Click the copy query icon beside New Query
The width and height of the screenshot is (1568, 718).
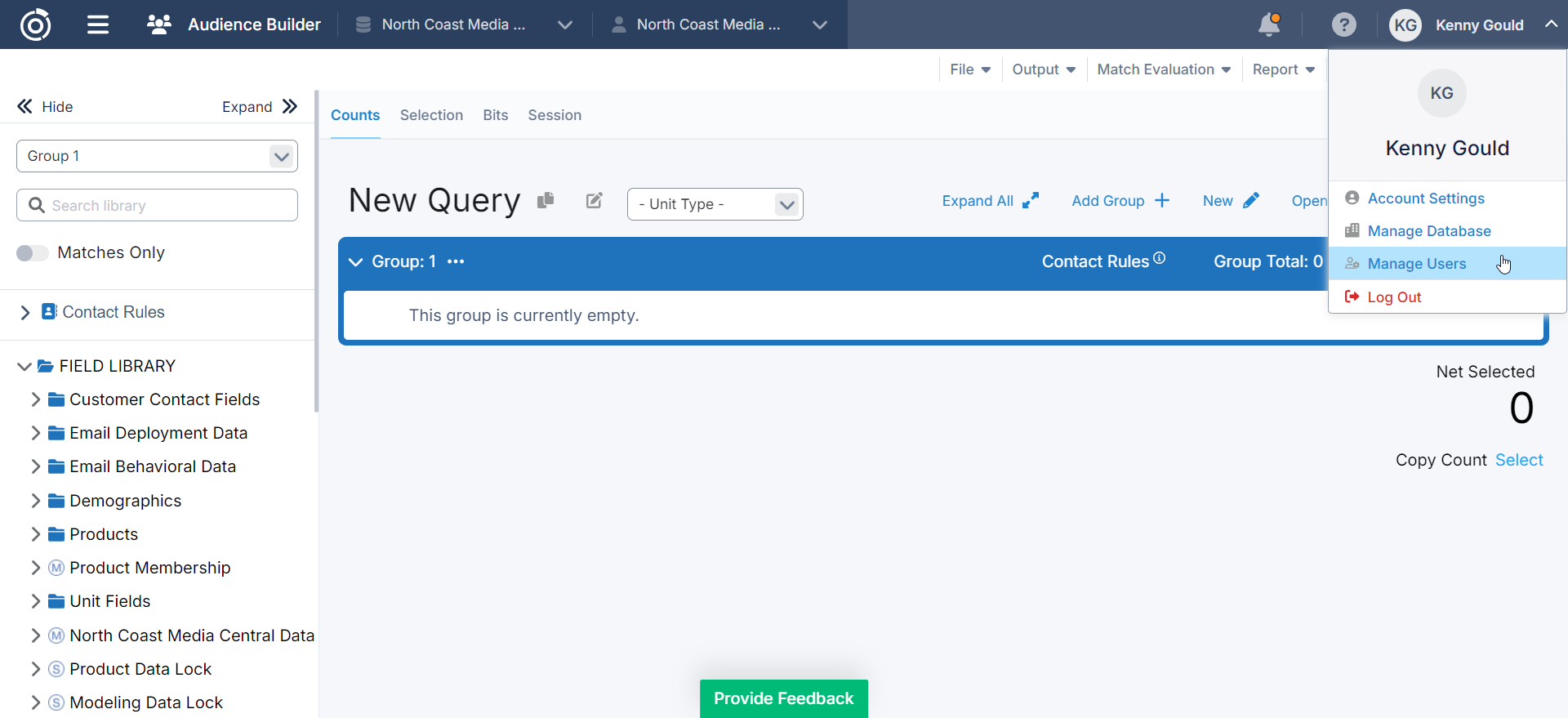[546, 200]
